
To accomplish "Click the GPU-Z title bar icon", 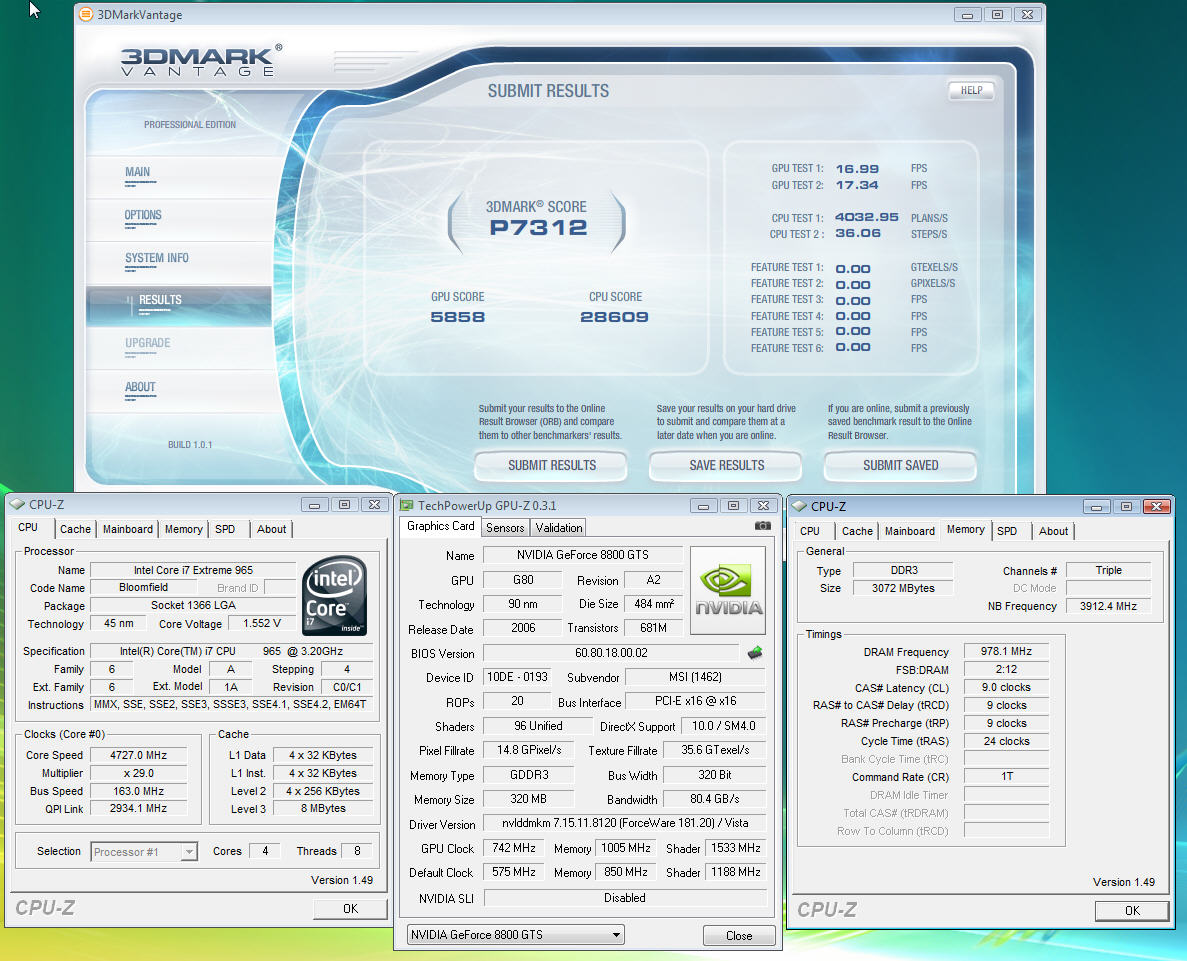I will 407,505.
